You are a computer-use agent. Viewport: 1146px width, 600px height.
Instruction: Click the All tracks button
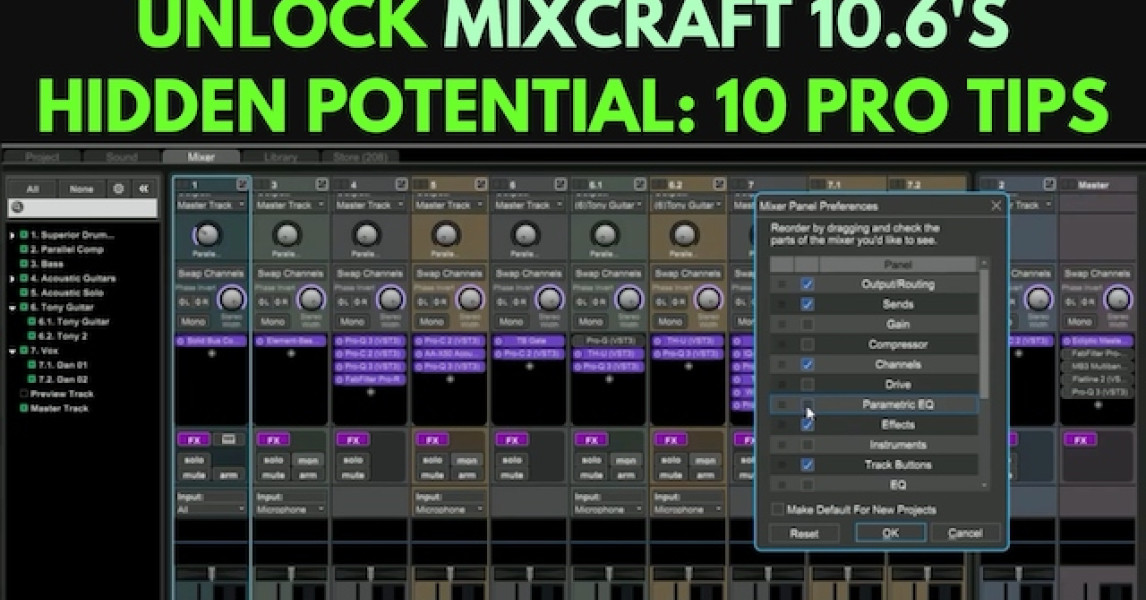click(x=33, y=189)
